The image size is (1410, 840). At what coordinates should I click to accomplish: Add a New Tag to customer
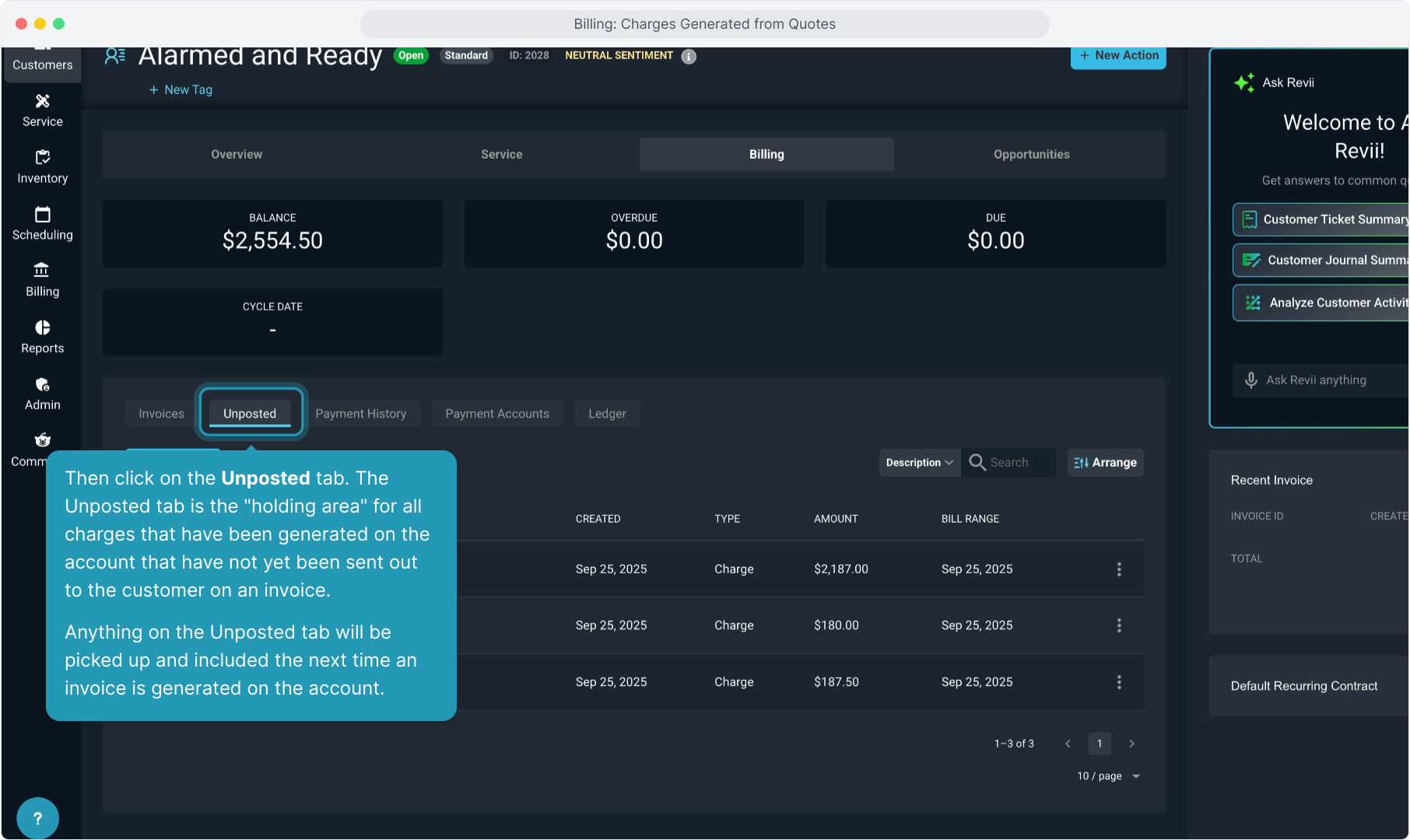181,90
